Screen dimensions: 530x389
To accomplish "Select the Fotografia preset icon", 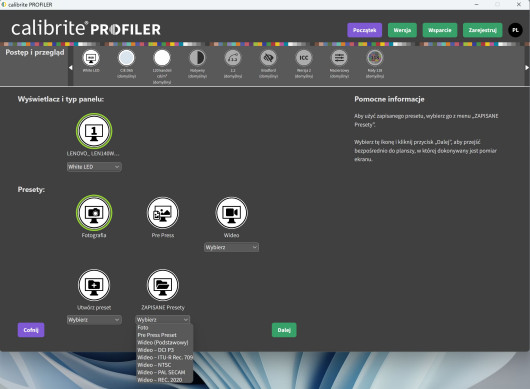I will point(94,213).
